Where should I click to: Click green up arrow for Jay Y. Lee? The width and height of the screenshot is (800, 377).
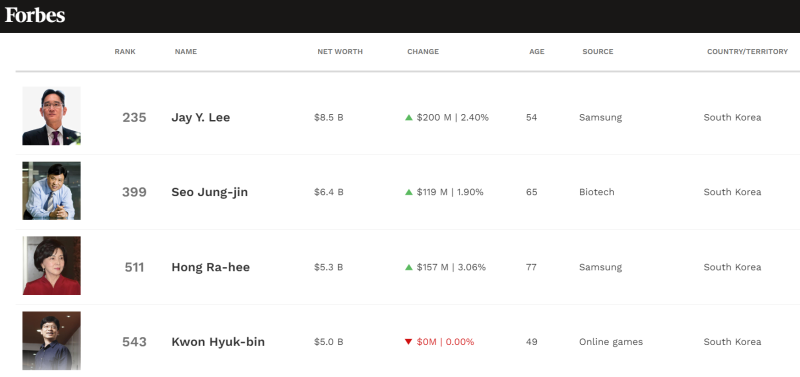tap(409, 117)
